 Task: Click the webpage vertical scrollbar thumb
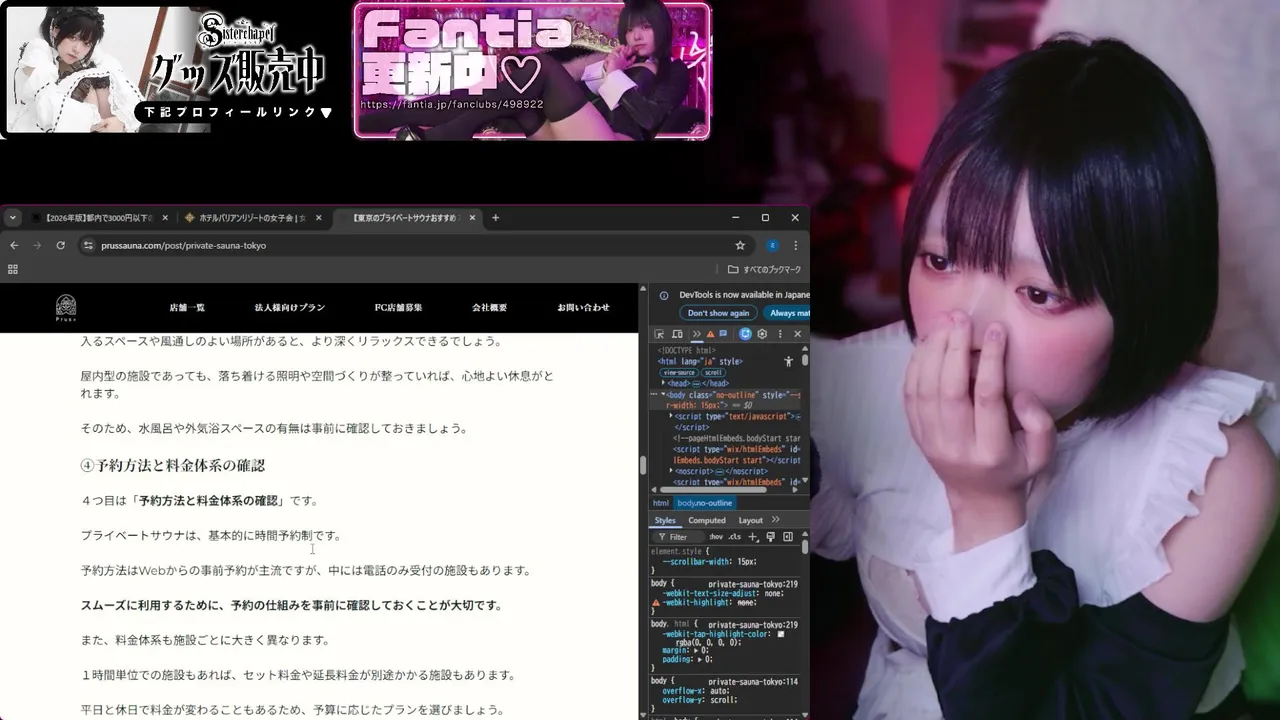(643, 465)
